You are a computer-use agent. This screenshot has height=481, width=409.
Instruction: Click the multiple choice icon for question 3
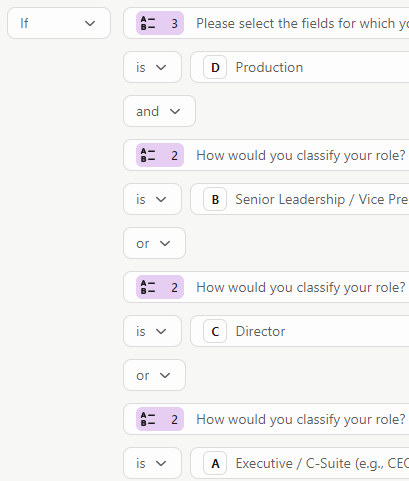pos(160,23)
